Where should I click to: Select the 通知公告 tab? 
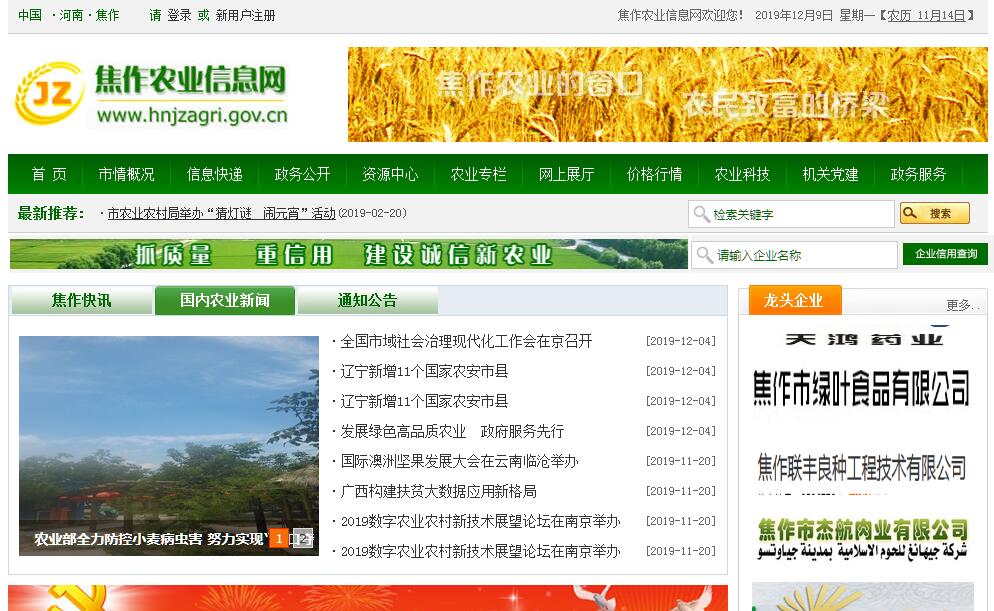point(367,300)
